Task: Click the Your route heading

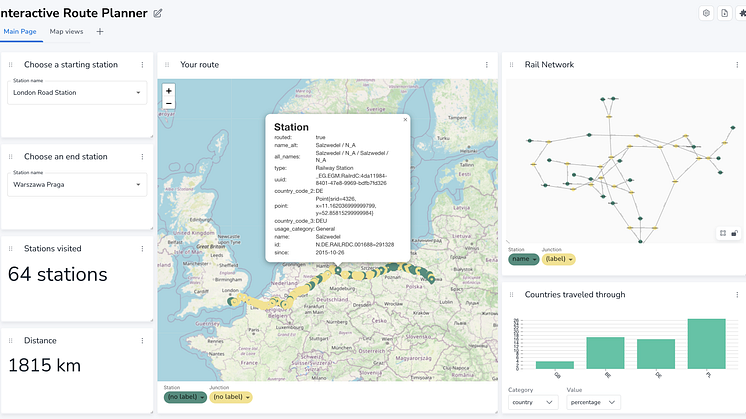Action: pyautogui.click(x=199, y=65)
